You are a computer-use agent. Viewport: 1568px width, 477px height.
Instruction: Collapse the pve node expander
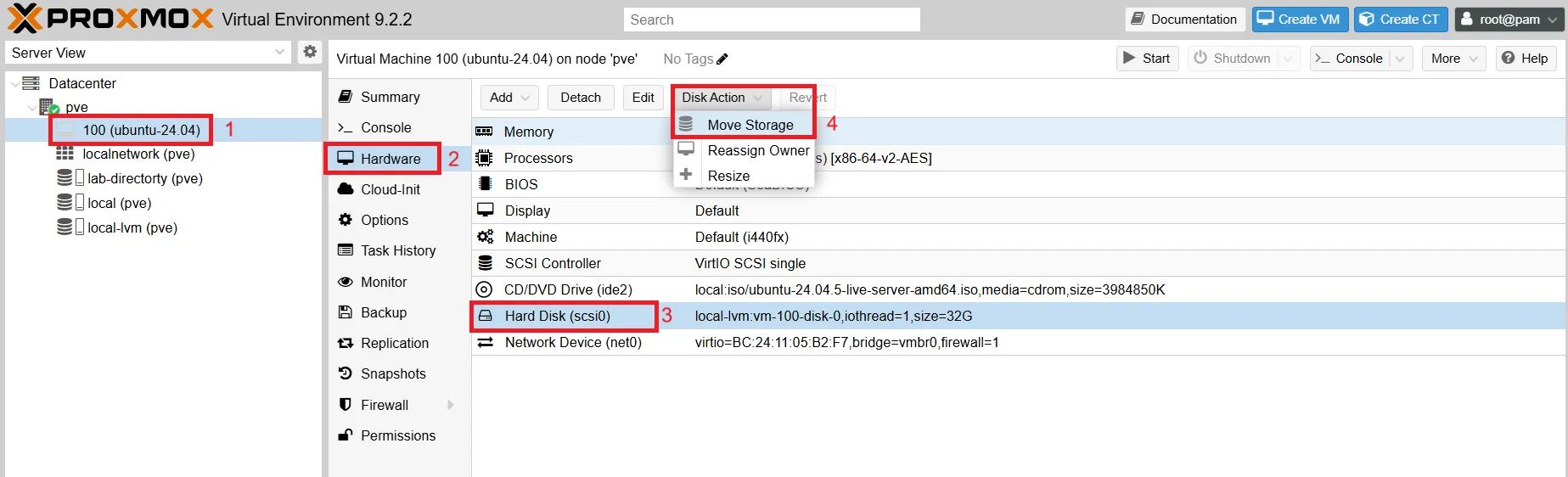pyautogui.click(x=31, y=107)
